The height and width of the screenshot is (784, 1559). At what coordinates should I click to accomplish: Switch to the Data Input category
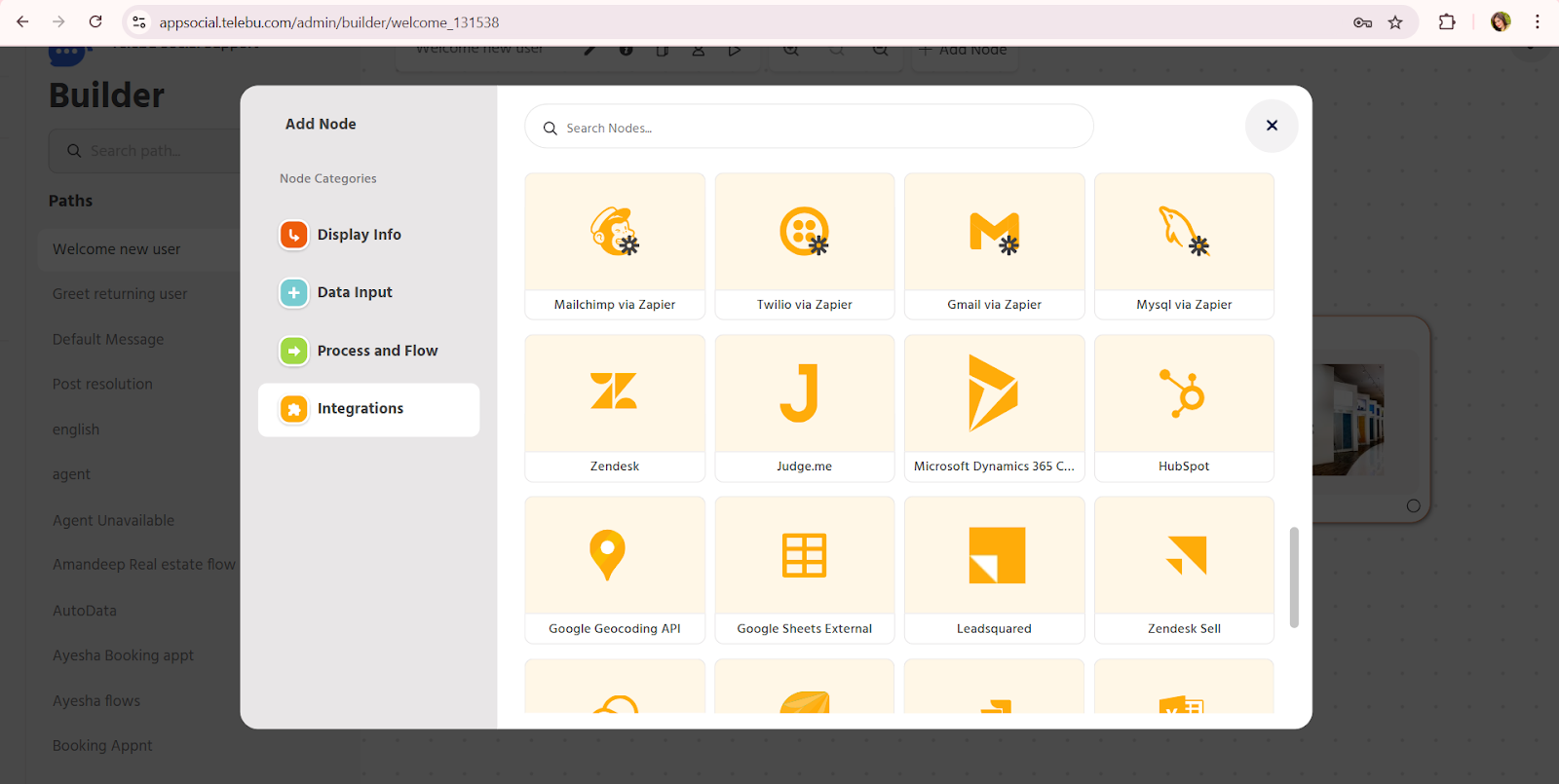pos(355,292)
